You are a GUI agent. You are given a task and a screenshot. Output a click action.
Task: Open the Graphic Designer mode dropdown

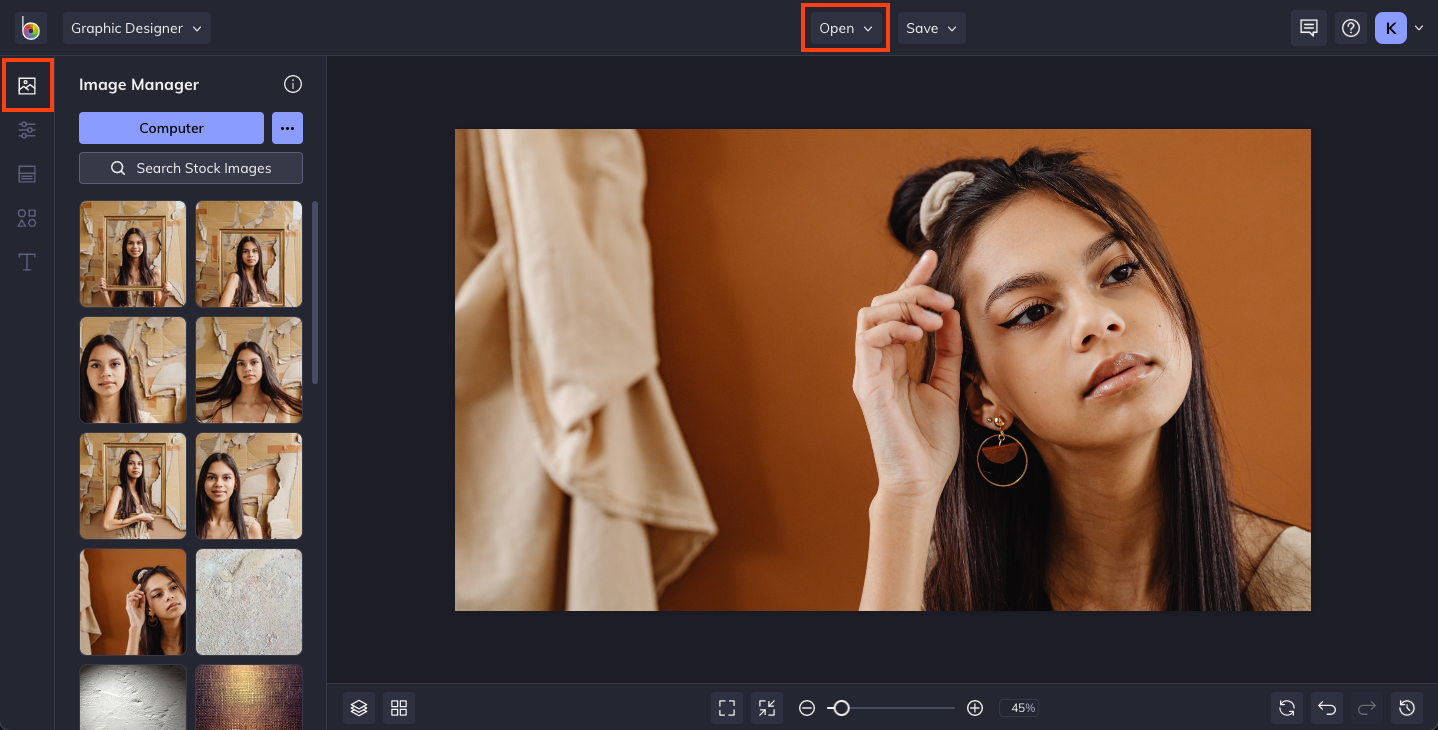(x=136, y=28)
